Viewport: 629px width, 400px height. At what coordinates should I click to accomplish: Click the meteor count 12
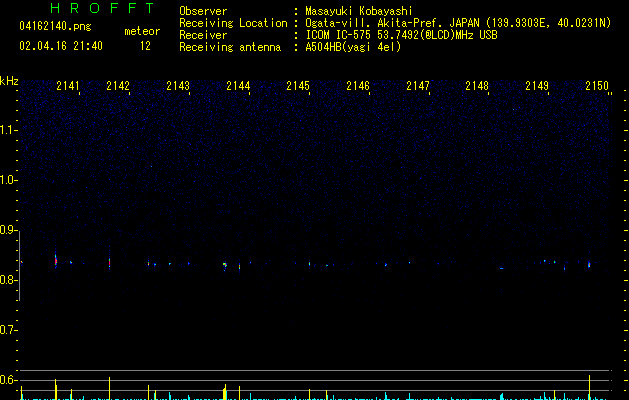click(145, 46)
